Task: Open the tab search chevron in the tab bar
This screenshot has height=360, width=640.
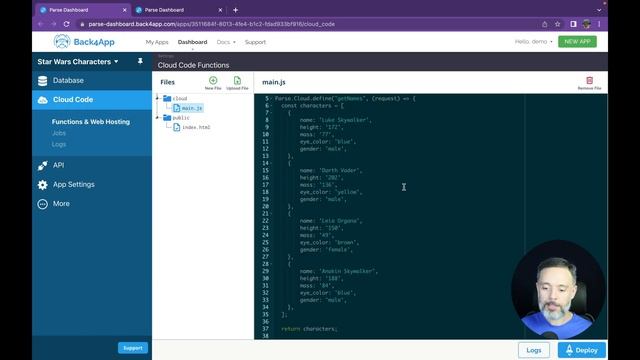Action: point(599,10)
